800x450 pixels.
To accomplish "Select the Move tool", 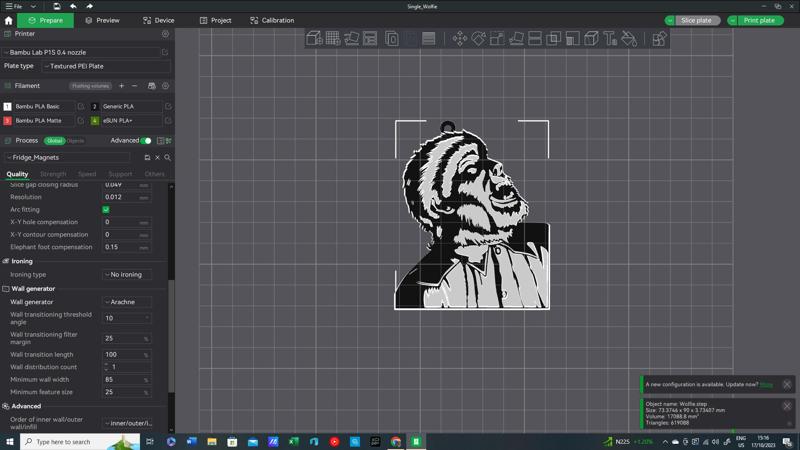I will 459,38.
